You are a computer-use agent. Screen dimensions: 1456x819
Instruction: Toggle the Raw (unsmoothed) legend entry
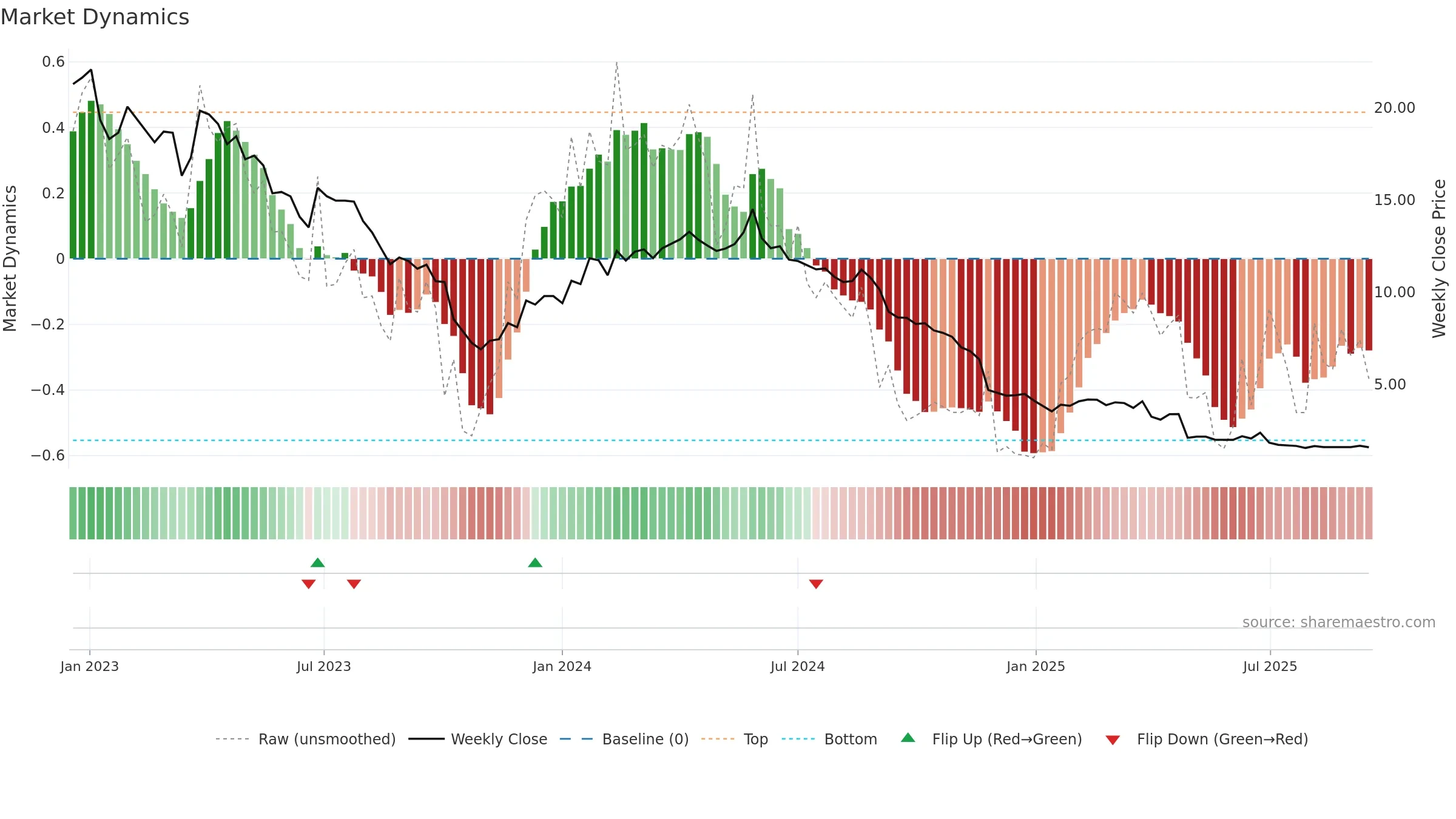(x=305, y=739)
